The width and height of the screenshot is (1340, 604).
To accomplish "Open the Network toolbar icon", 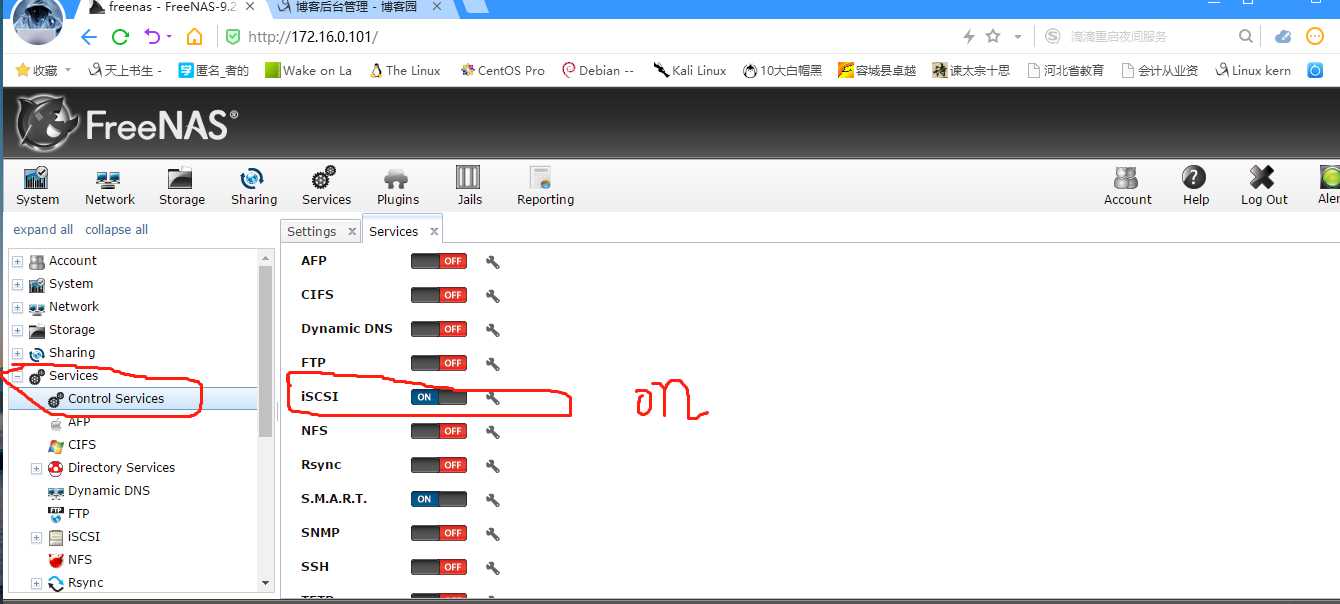I will click(109, 186).
